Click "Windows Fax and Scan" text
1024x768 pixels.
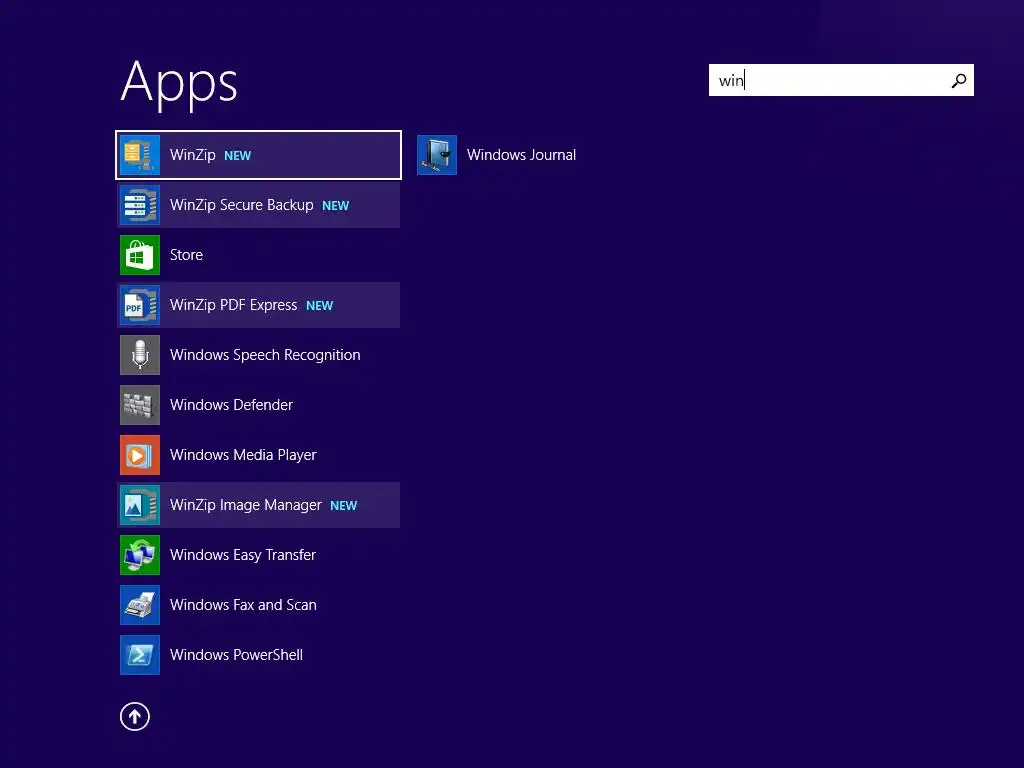(x=243, y=605)
